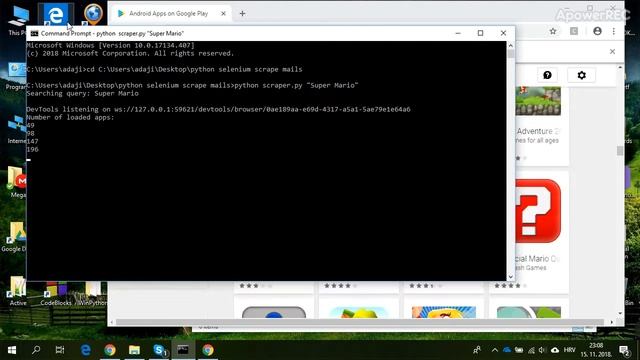Open the Mario app title link under the red block
Image resolution: width=640 pixels, height=360 pixels.
[537, 259]
